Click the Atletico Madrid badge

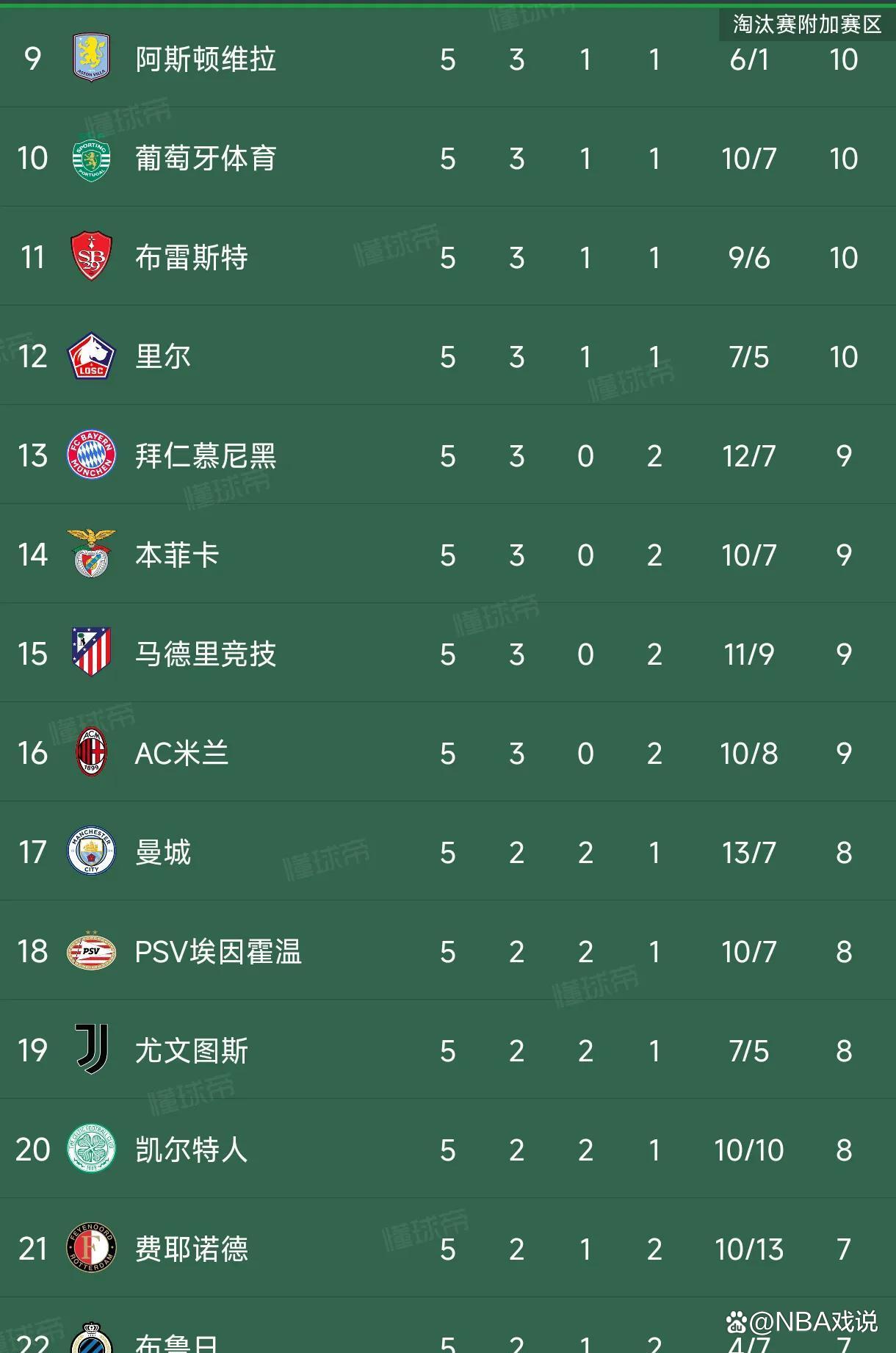[91, 652]
